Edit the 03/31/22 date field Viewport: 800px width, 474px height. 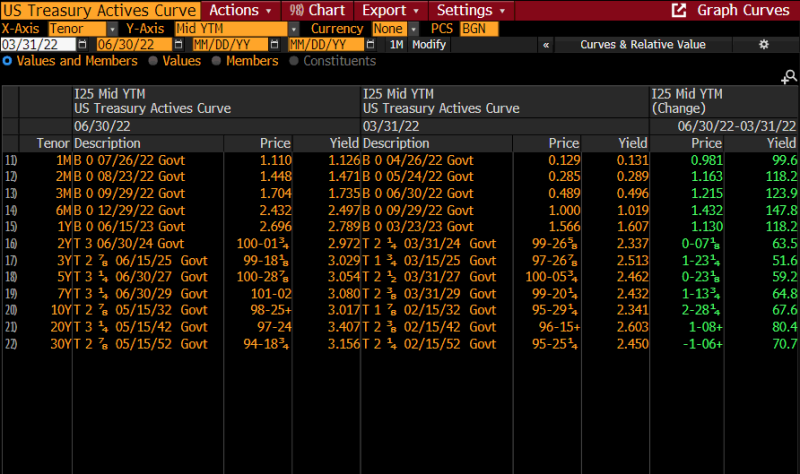[38, 45]
